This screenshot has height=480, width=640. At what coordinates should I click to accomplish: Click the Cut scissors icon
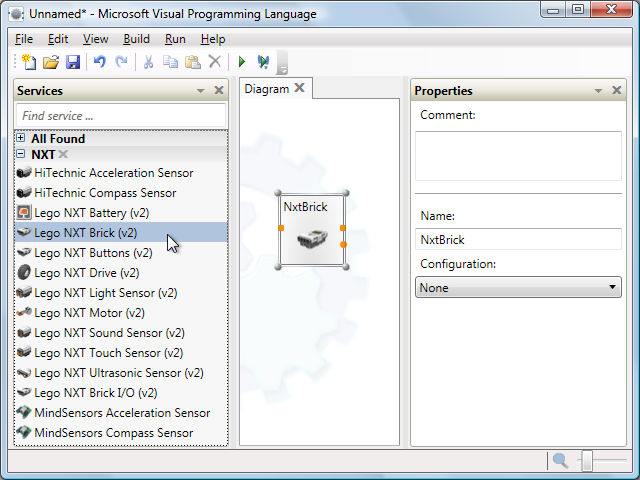pyautogui.click(x=148, y=62)
